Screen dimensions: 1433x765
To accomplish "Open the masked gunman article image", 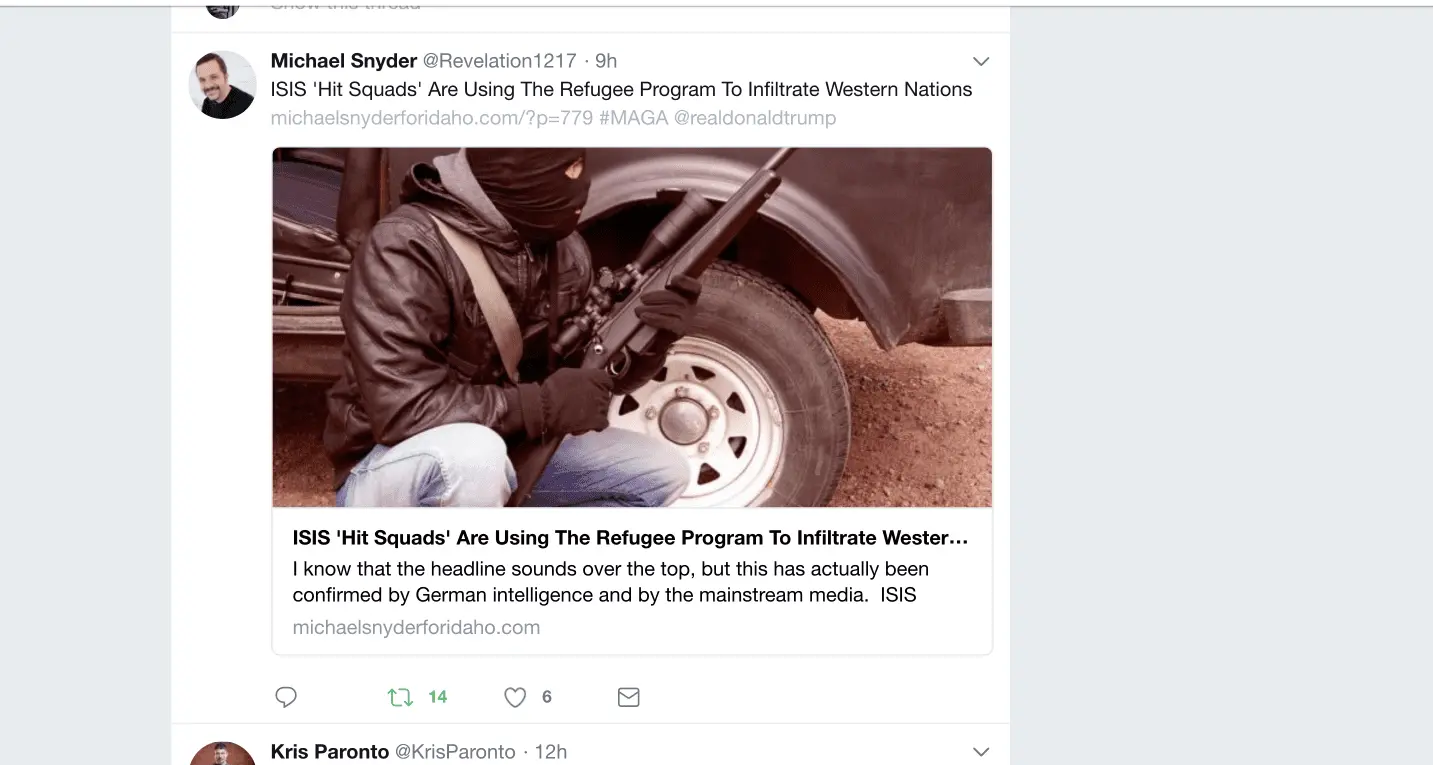I will pyautogui.click(x=632, y=327).
